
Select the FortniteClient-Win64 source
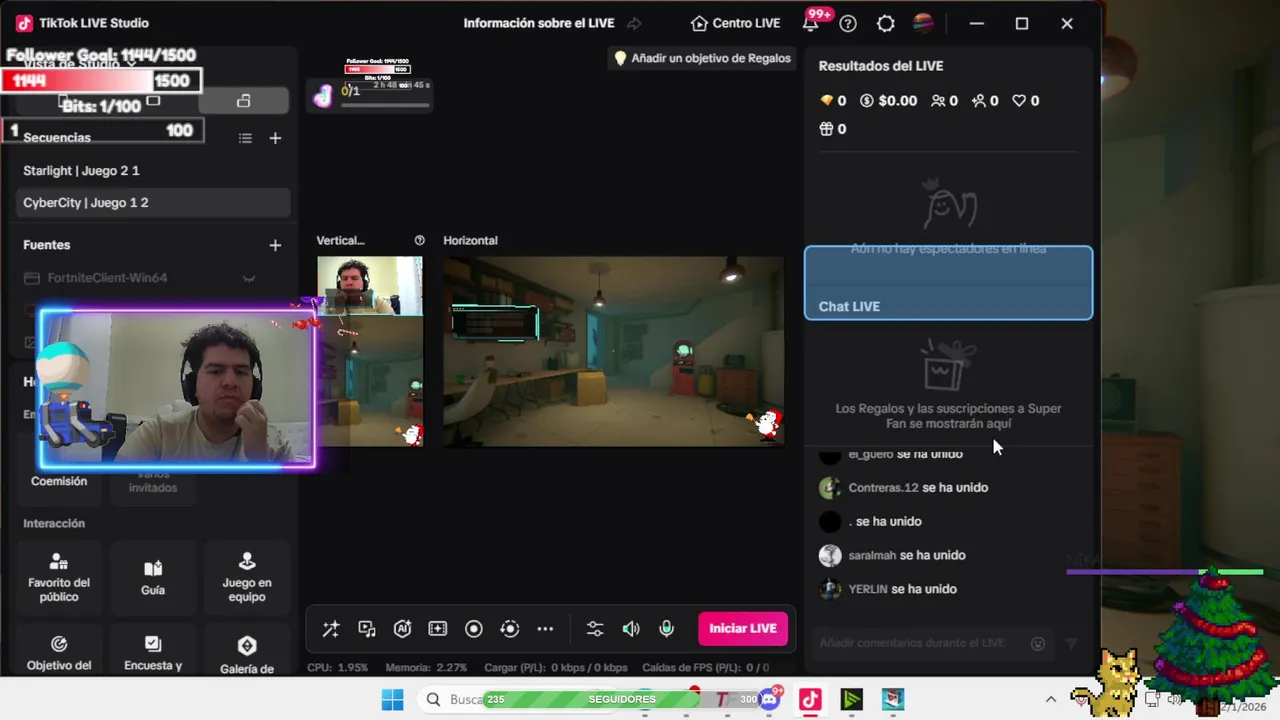[107, 278]
